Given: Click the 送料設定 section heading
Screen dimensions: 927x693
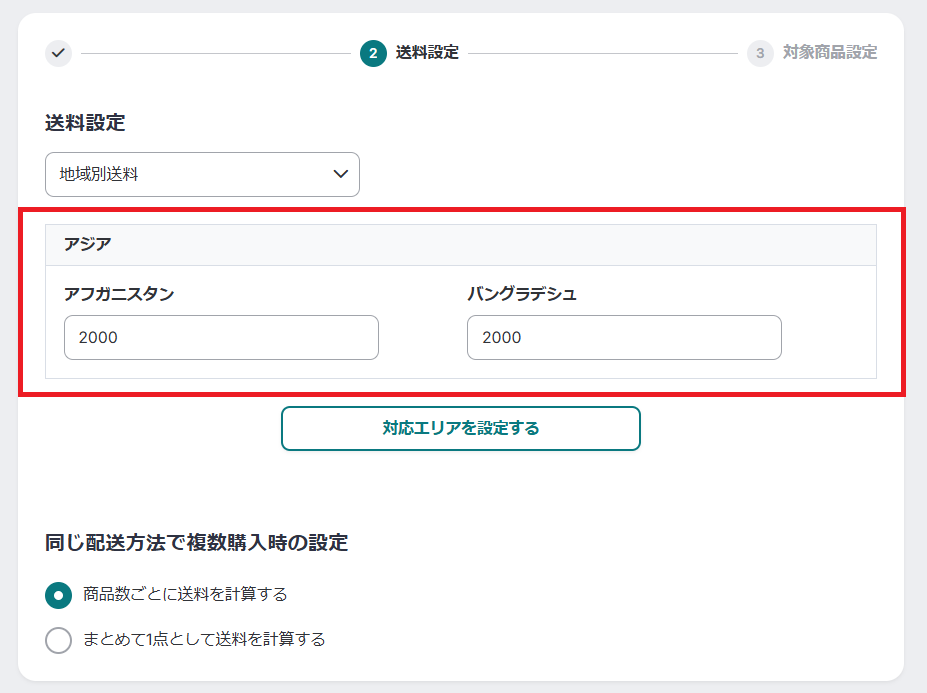Looking at the screenshot, I should point(85,123).
